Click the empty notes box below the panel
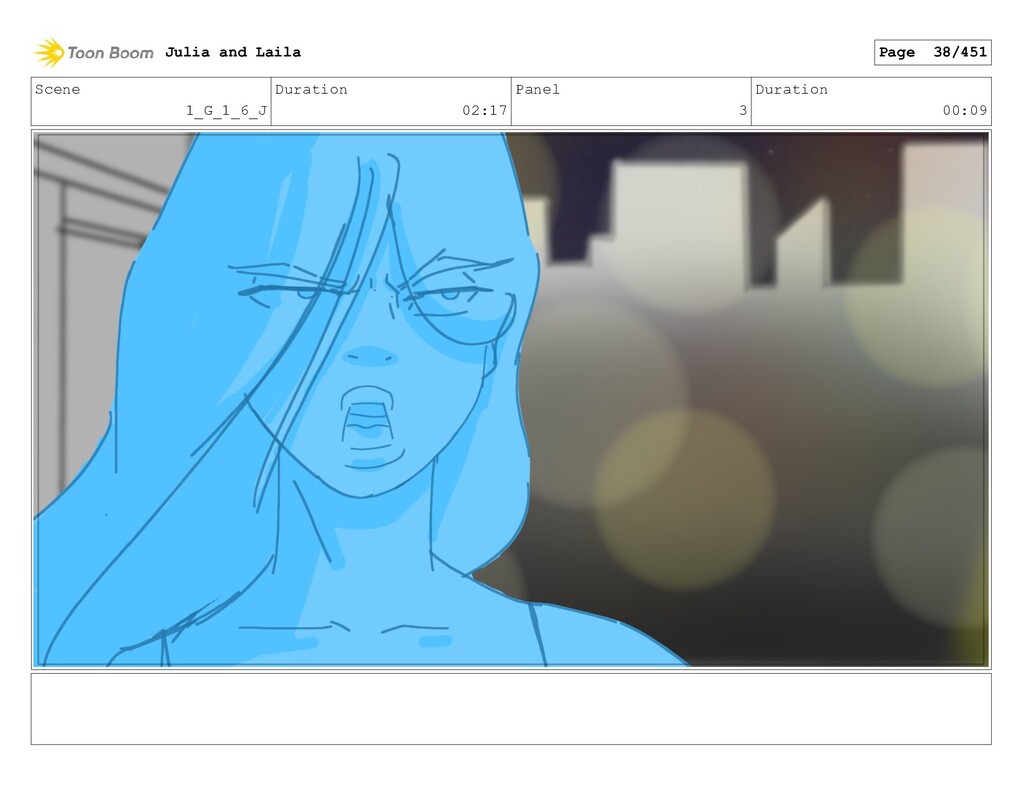1024x791 pixels. point(511,709)
